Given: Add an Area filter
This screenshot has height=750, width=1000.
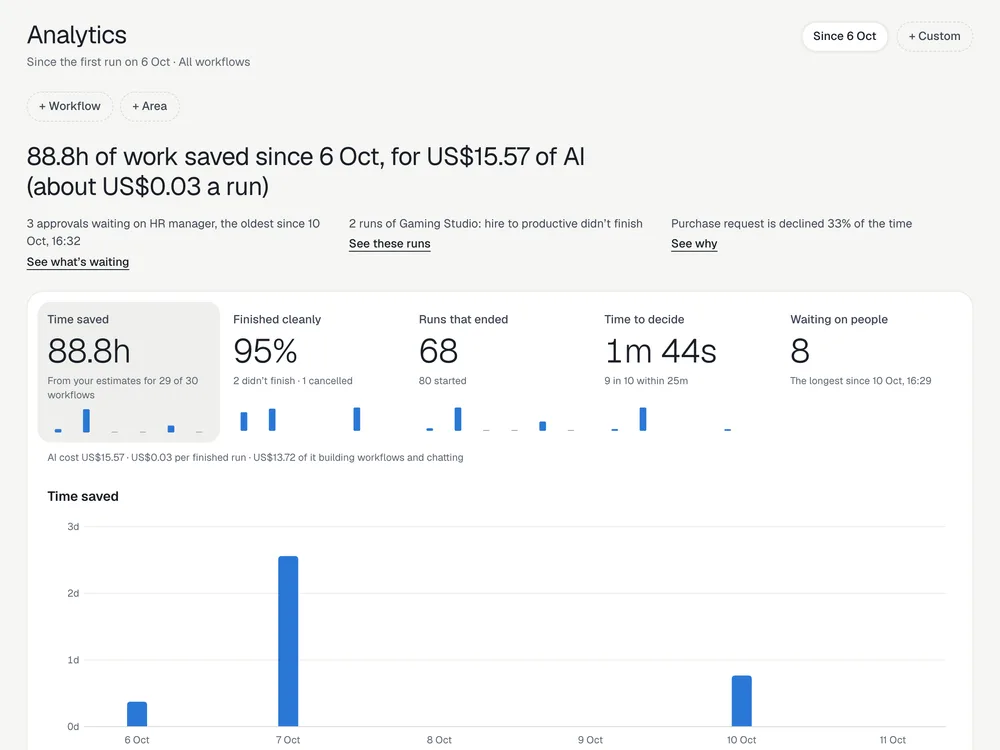Looking at the screenshot, I should point(149,107).
